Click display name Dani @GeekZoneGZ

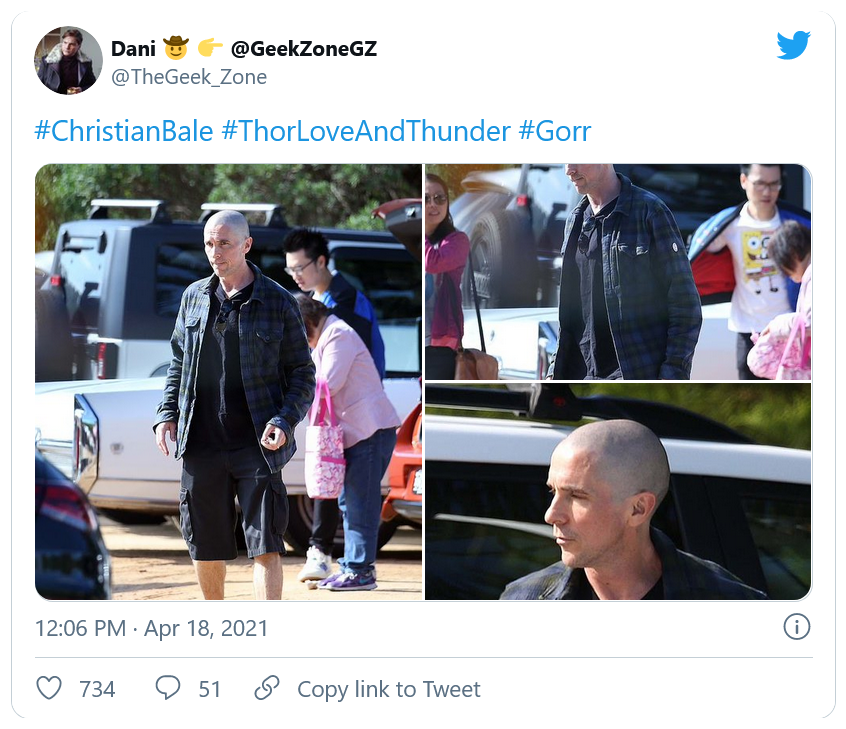244,49
